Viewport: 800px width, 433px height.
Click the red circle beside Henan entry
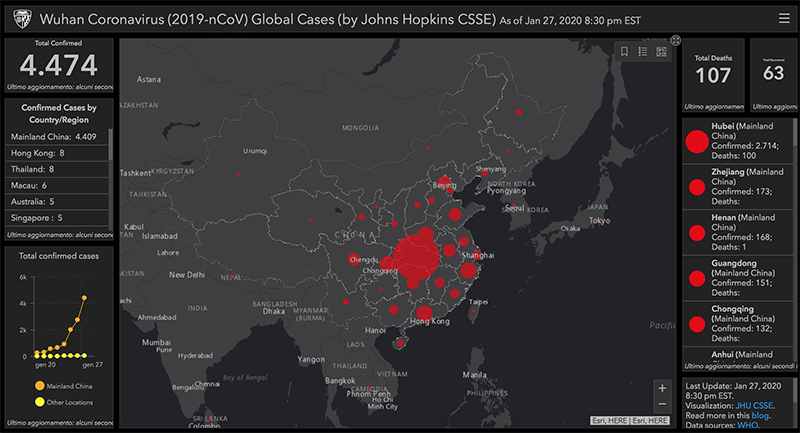pyautogui.click(x=697, y=233)
